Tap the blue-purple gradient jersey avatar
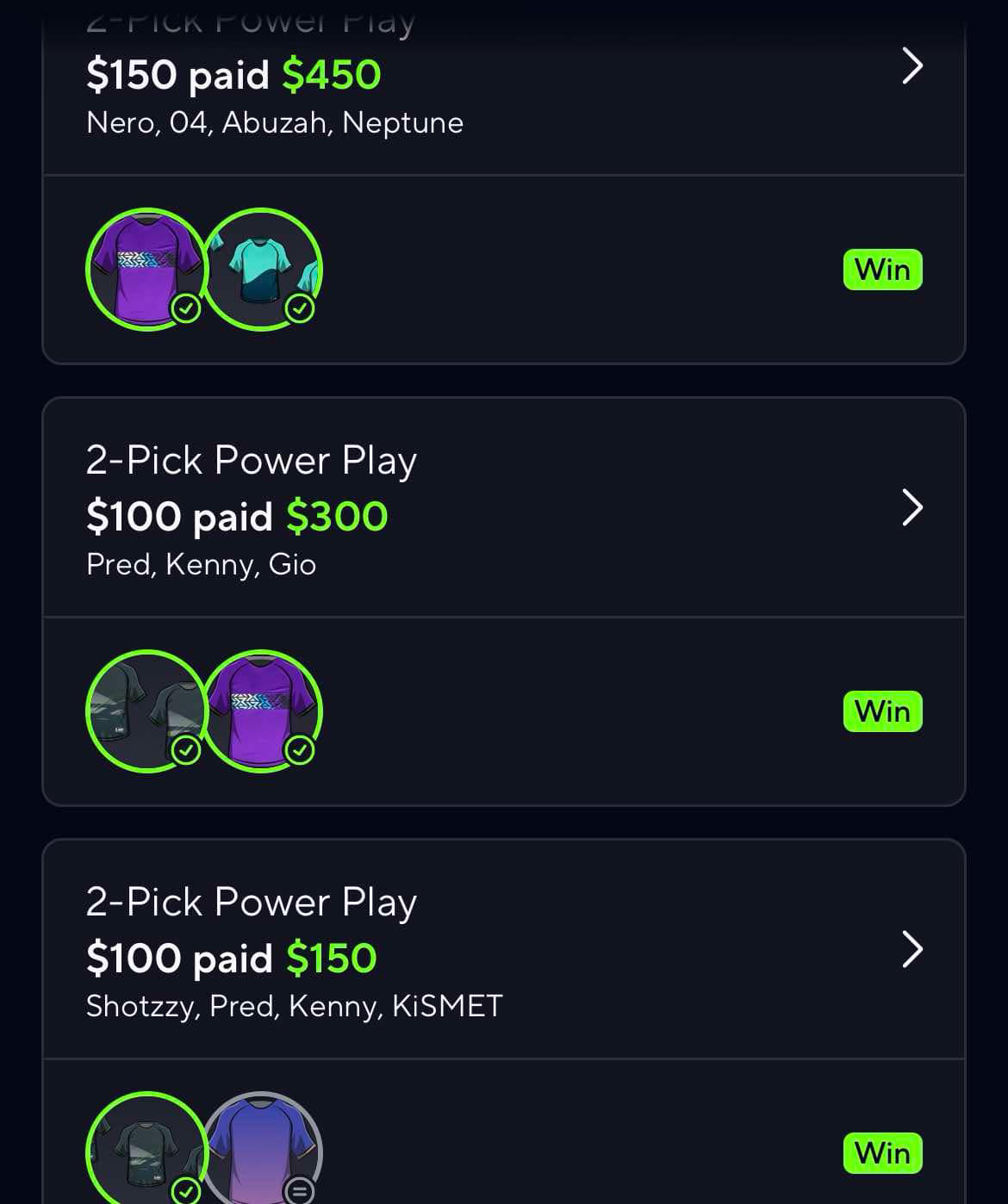The width and height of the screenshot is (1008, 1204). coord(264,1148)
